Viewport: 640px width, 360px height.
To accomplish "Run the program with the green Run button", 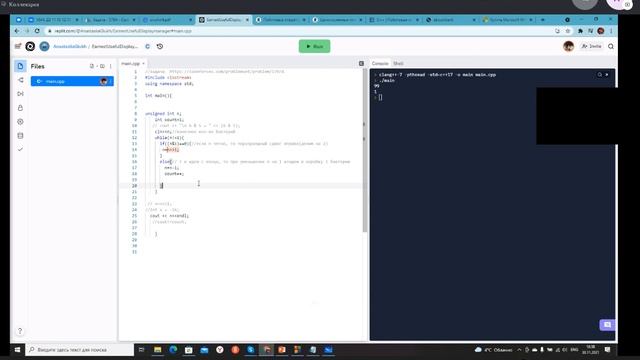I will coord(314,47).
